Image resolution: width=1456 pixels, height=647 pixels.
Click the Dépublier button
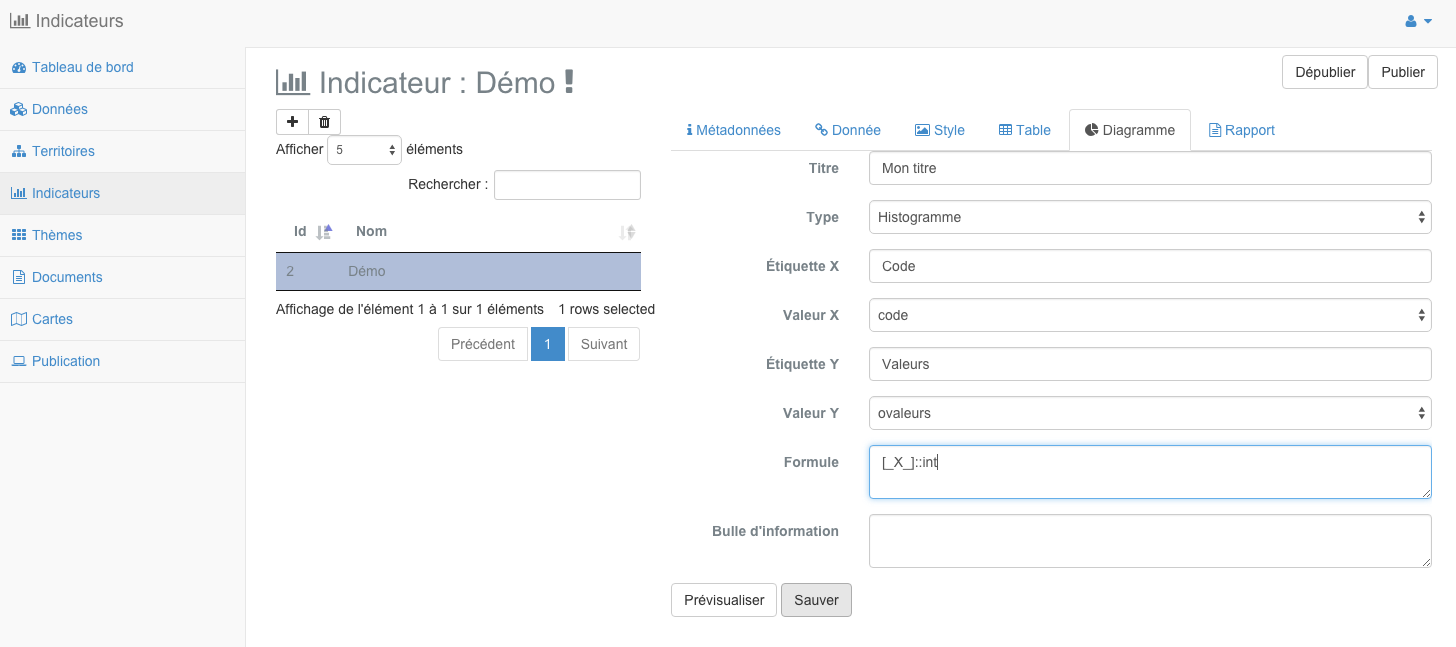pos(1325,72)
